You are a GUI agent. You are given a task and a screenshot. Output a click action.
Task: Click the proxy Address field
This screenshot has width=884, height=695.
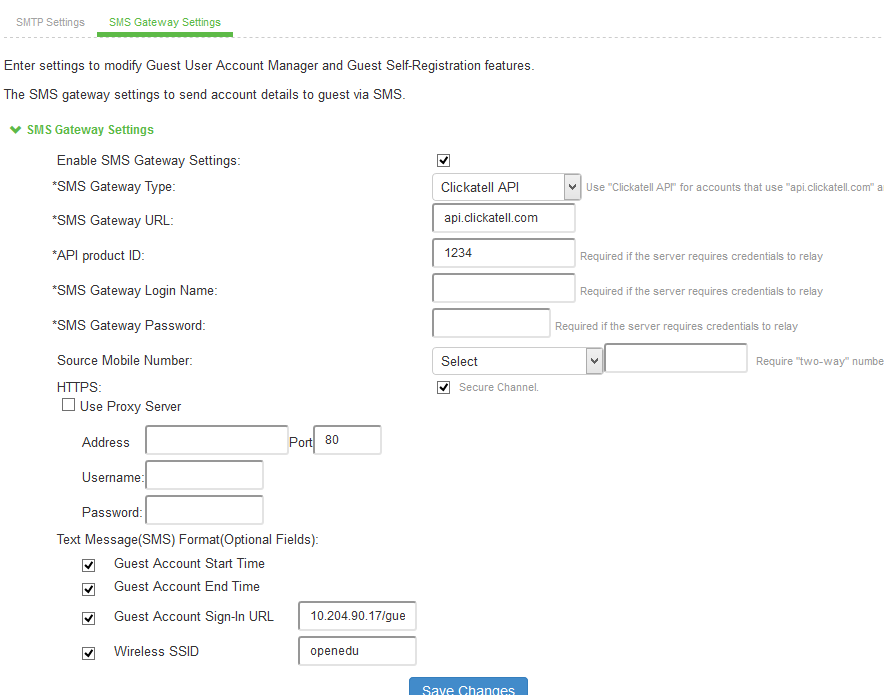coord(217,440)
